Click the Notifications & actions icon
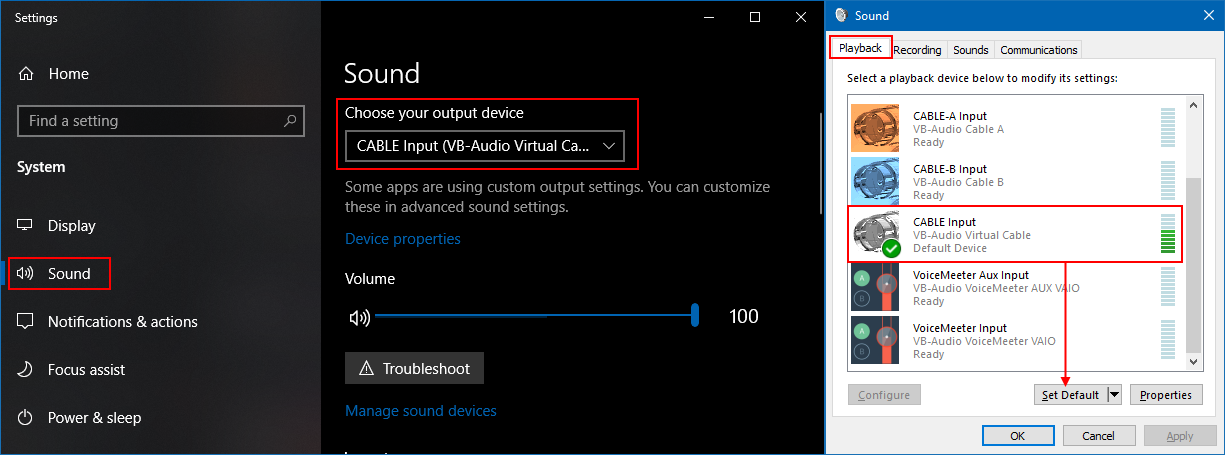1225x455 pixels. (26, 322)
